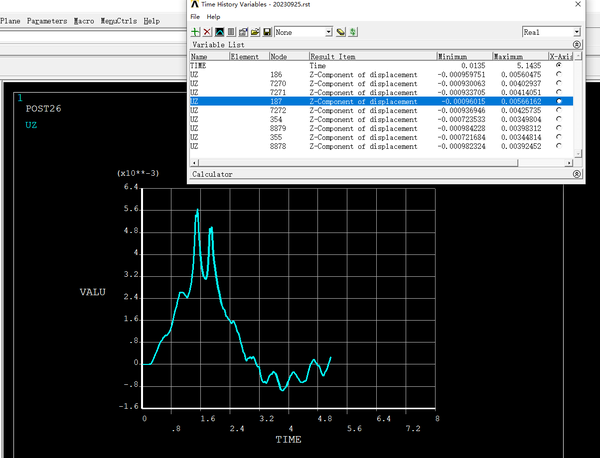Click the Delete Data red X icon
Screen dimensions: 600x458
point(208,32)
